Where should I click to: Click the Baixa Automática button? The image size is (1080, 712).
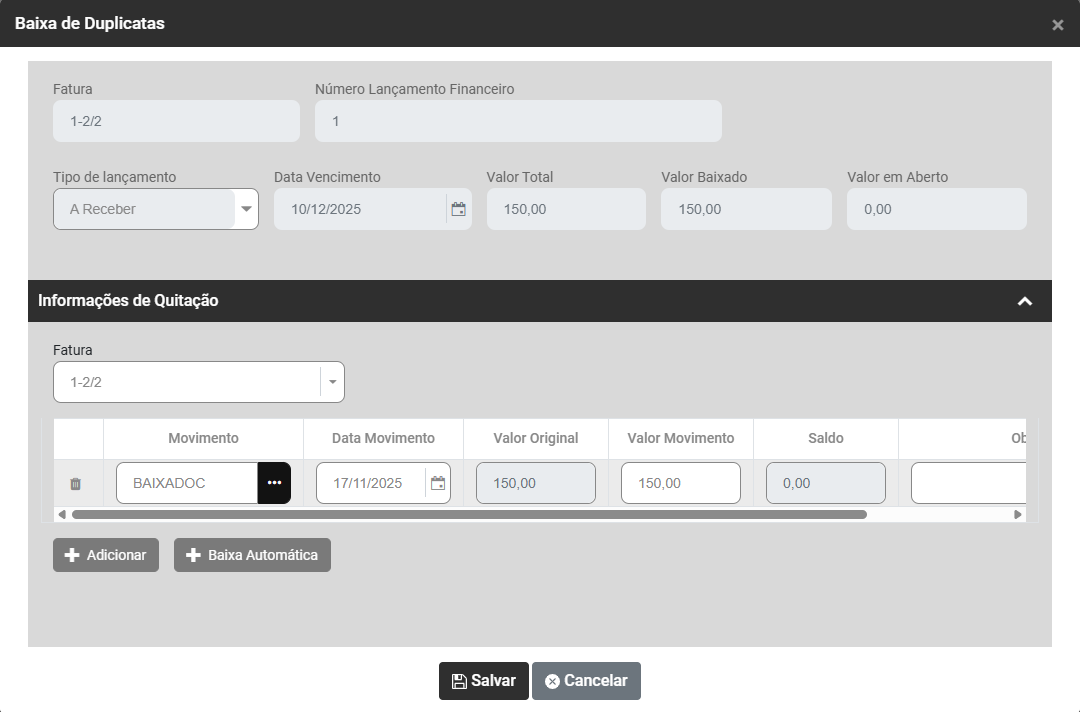[252, 555]
